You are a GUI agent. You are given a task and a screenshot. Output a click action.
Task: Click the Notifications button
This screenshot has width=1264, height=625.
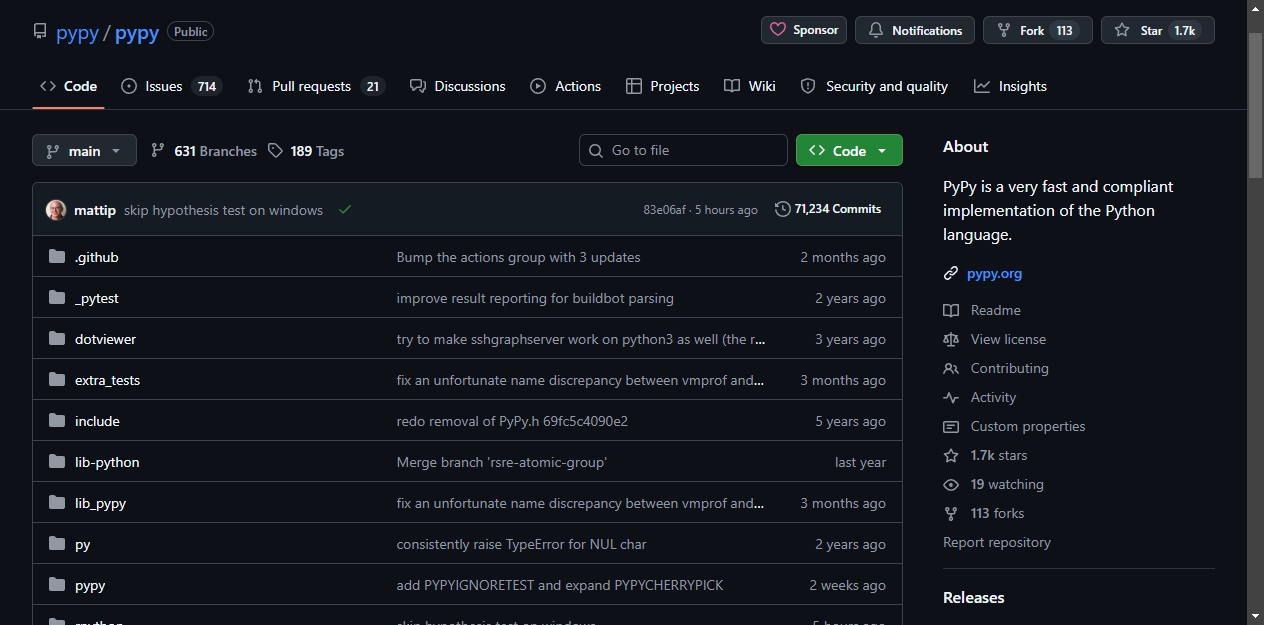[915, 30]
